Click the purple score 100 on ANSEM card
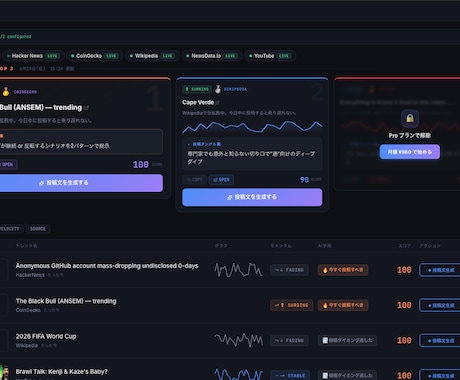This screenshot has height=380, width=460. point(141,165)
